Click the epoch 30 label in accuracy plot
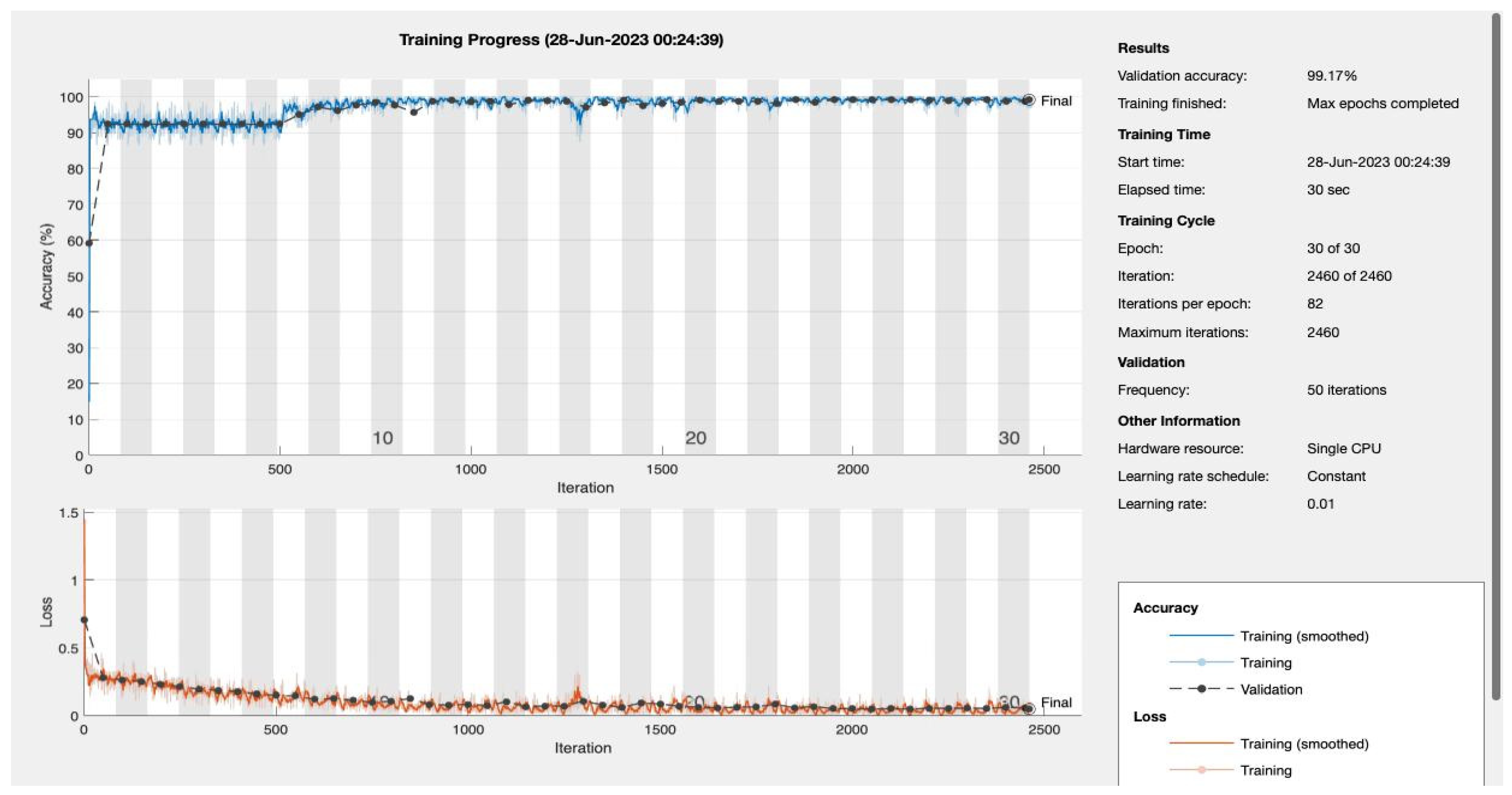This screenshot has height=795, width=1512. (x=1009, y=438)
